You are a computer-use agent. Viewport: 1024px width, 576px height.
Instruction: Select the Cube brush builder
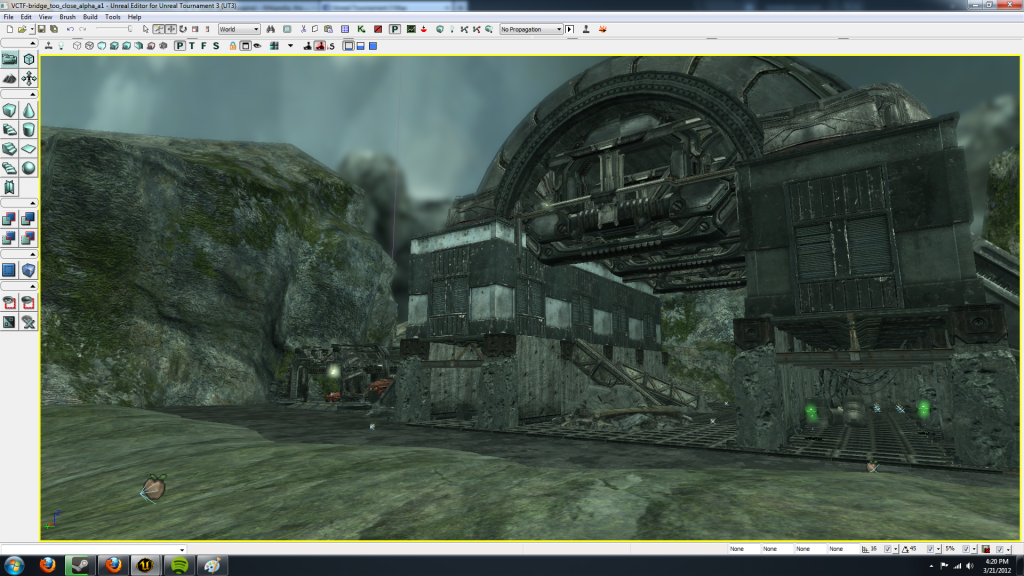click(9, 110)
